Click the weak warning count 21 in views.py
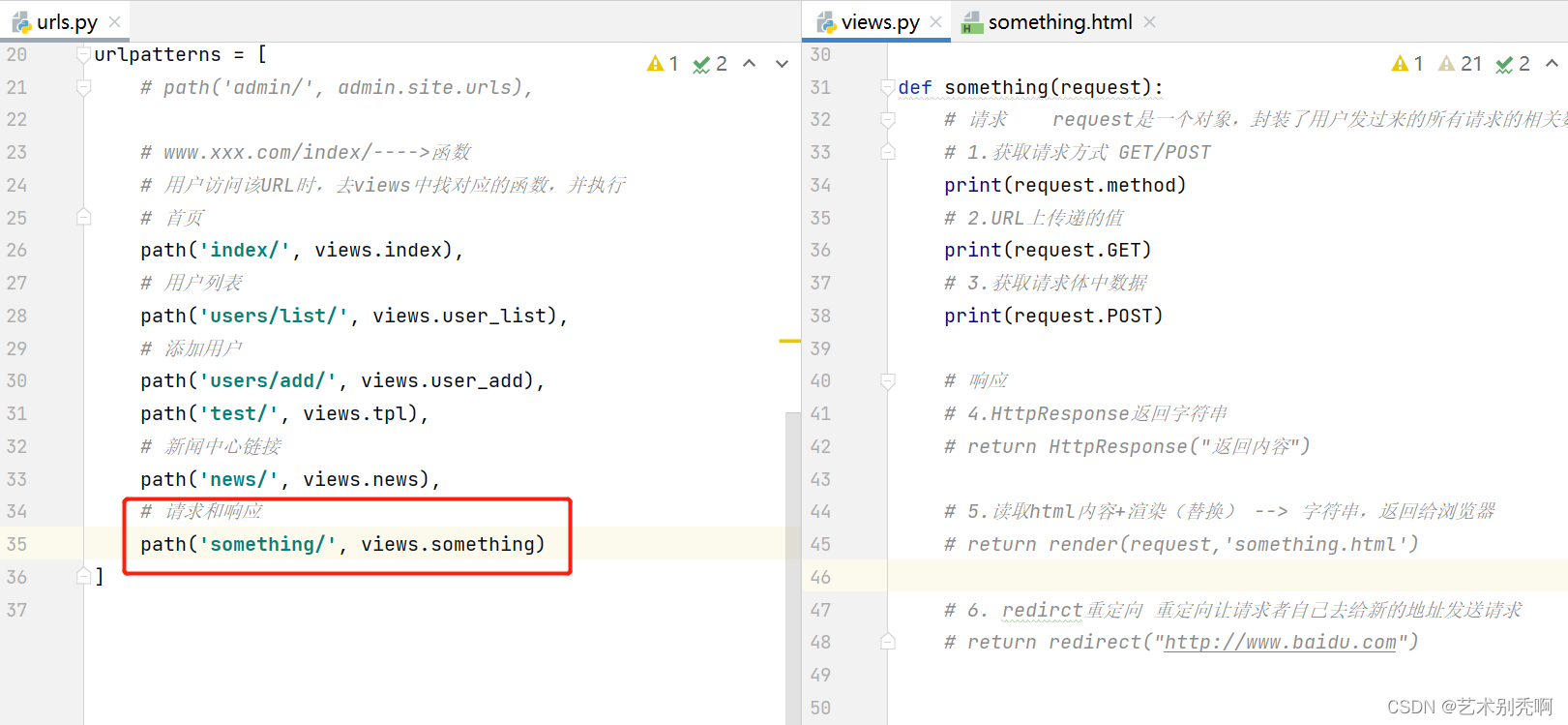Screen dimensions: 1568x725 tap(1460, 64)
